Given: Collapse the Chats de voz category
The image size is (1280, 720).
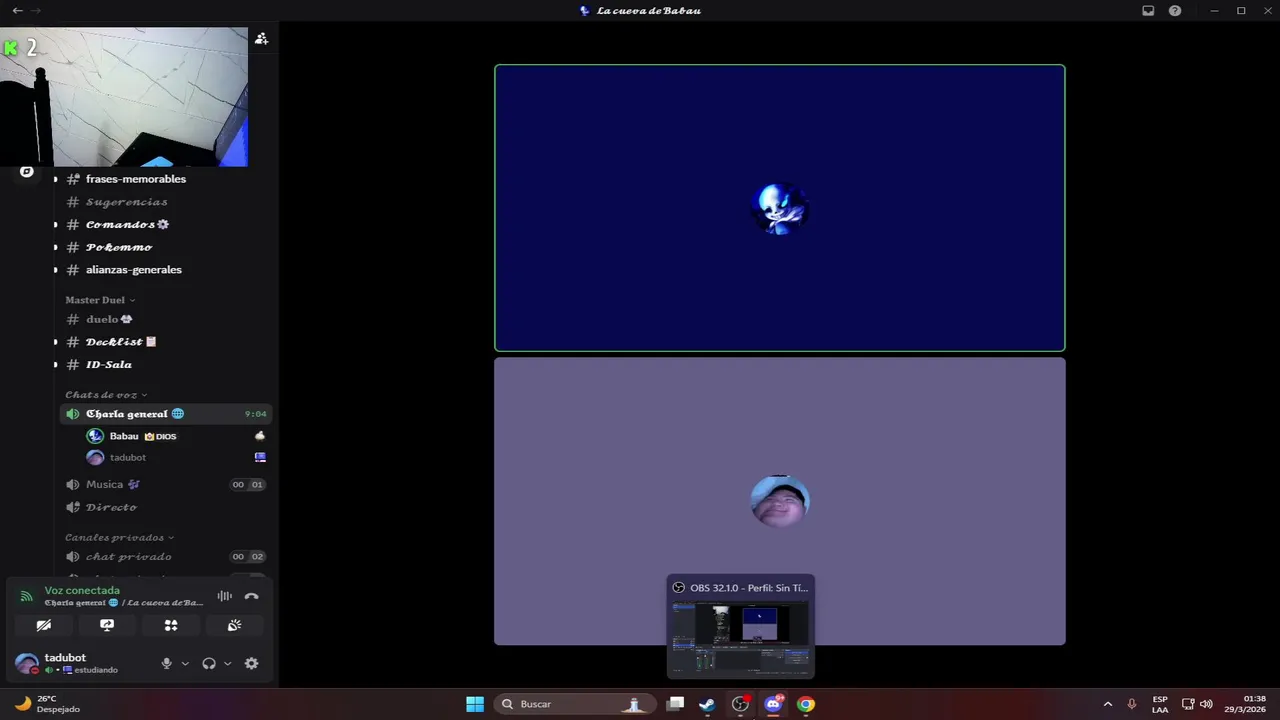Looking at the screenshot, I should tap(106, 395).
